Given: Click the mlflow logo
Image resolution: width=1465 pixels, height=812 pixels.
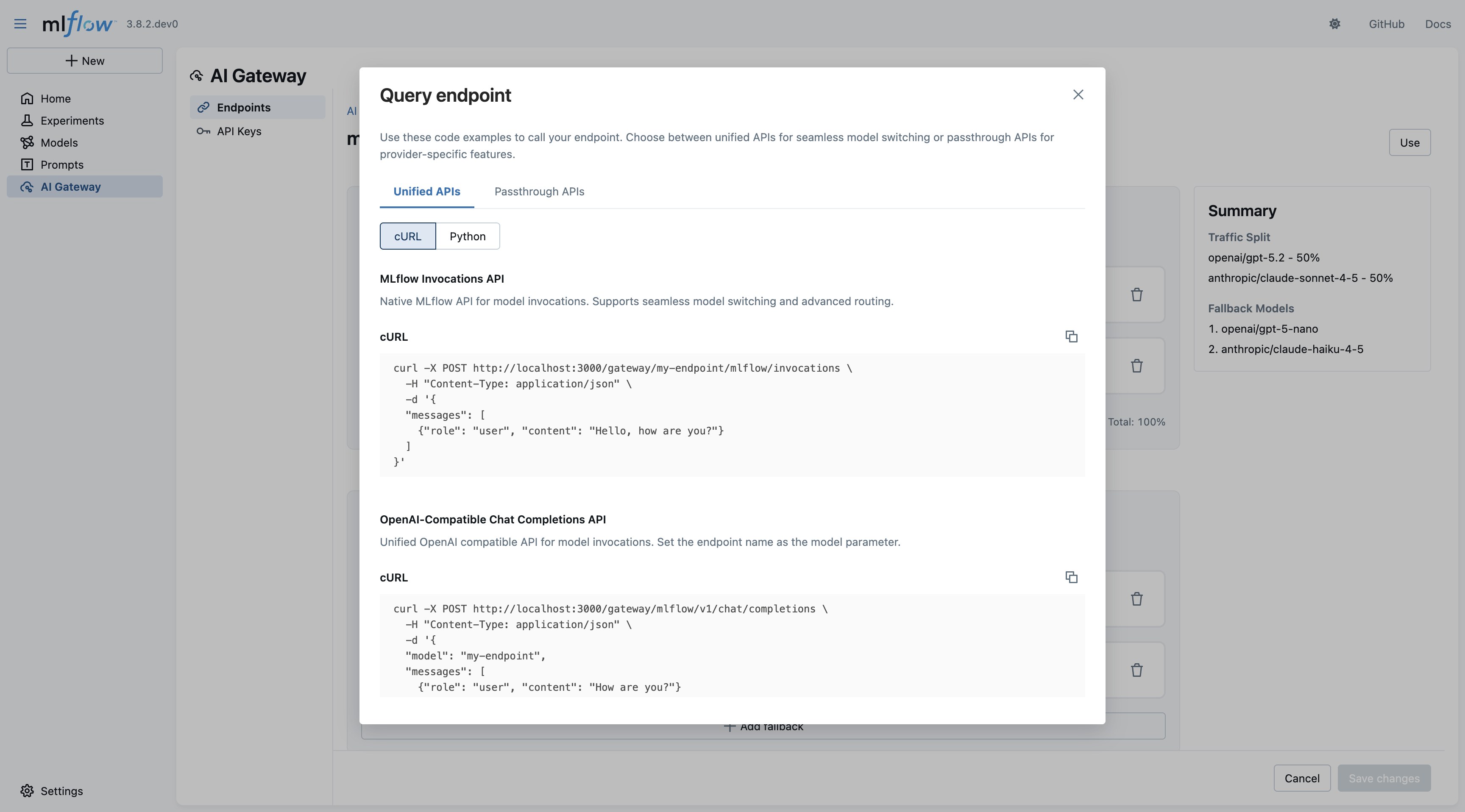Looking at the screenshot, I should (78, 23).
